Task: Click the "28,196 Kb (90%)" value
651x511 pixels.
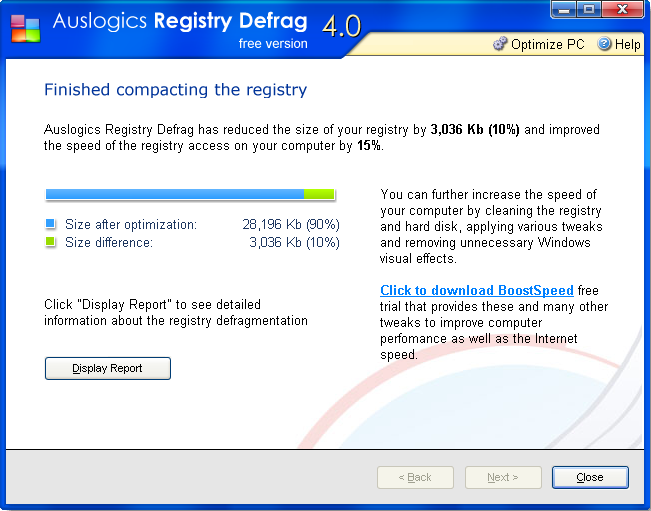Action: point(291,224)
